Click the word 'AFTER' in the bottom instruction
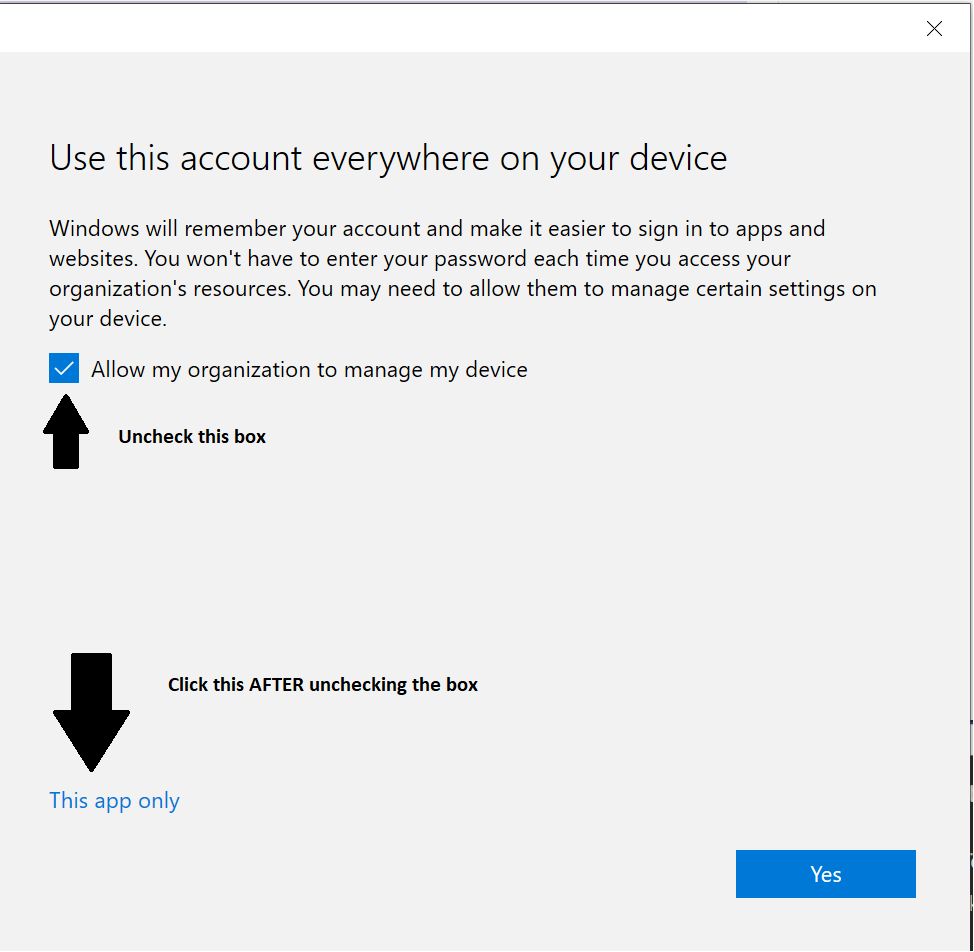 276,685
